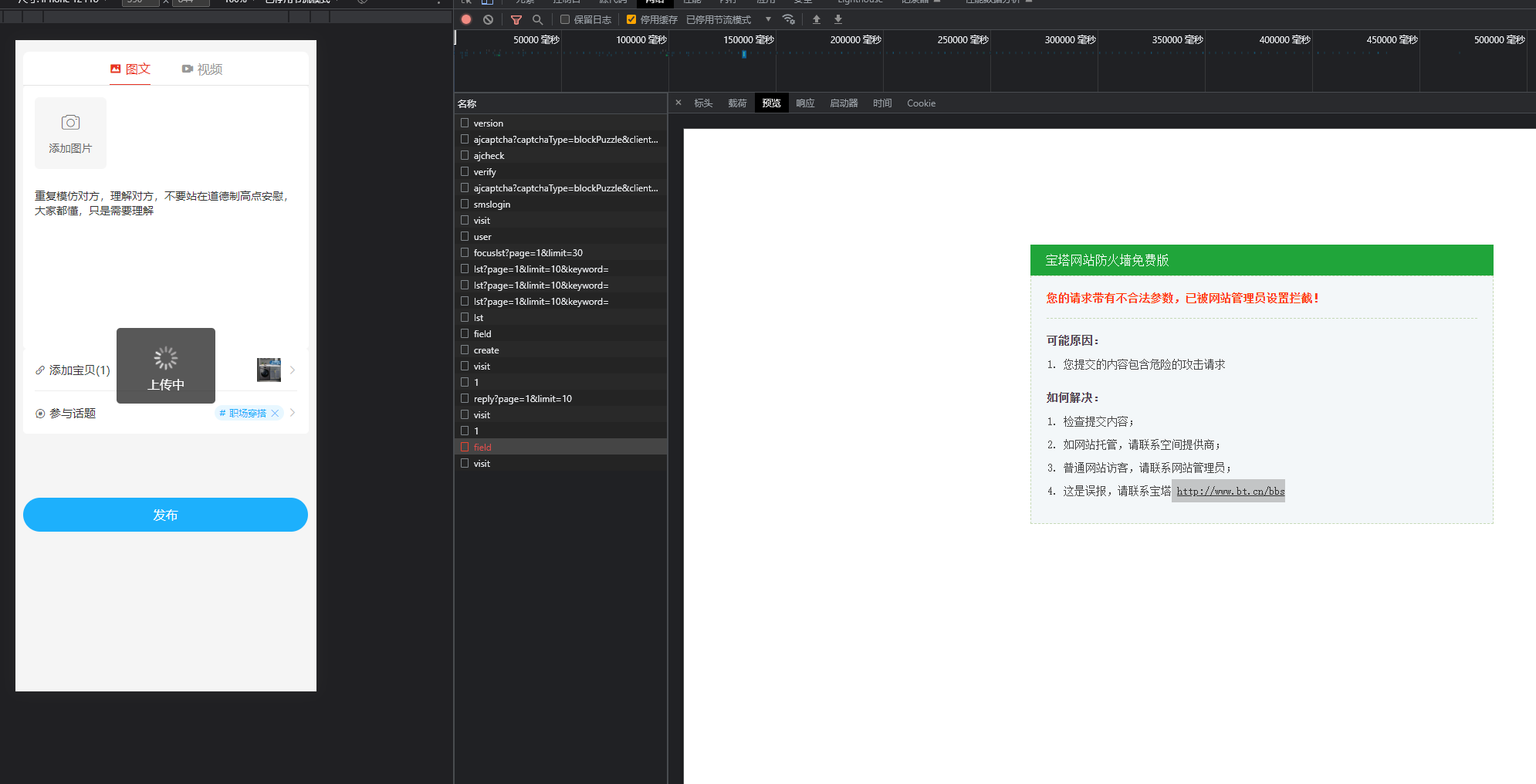Enable the 保留日志 checkbox
1536x784 pixels.
coord(565,19)
